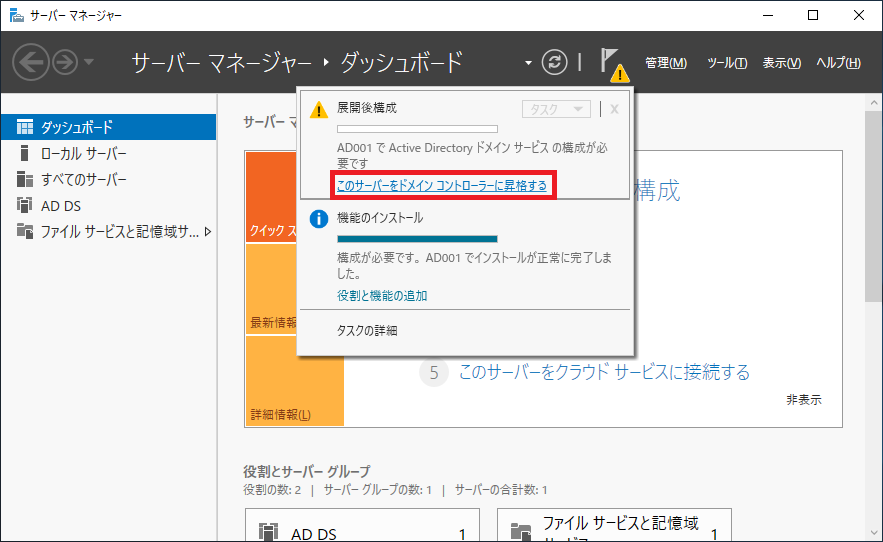
Task: Open the ヘルプ(H) menu
Action: click(839, 63)
